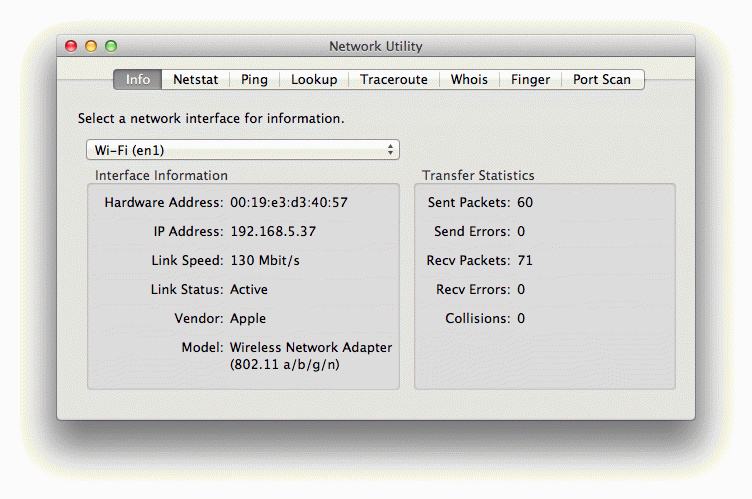Click the Recv Packets count of 71
752x499 pixels.
tap(525, 260)
